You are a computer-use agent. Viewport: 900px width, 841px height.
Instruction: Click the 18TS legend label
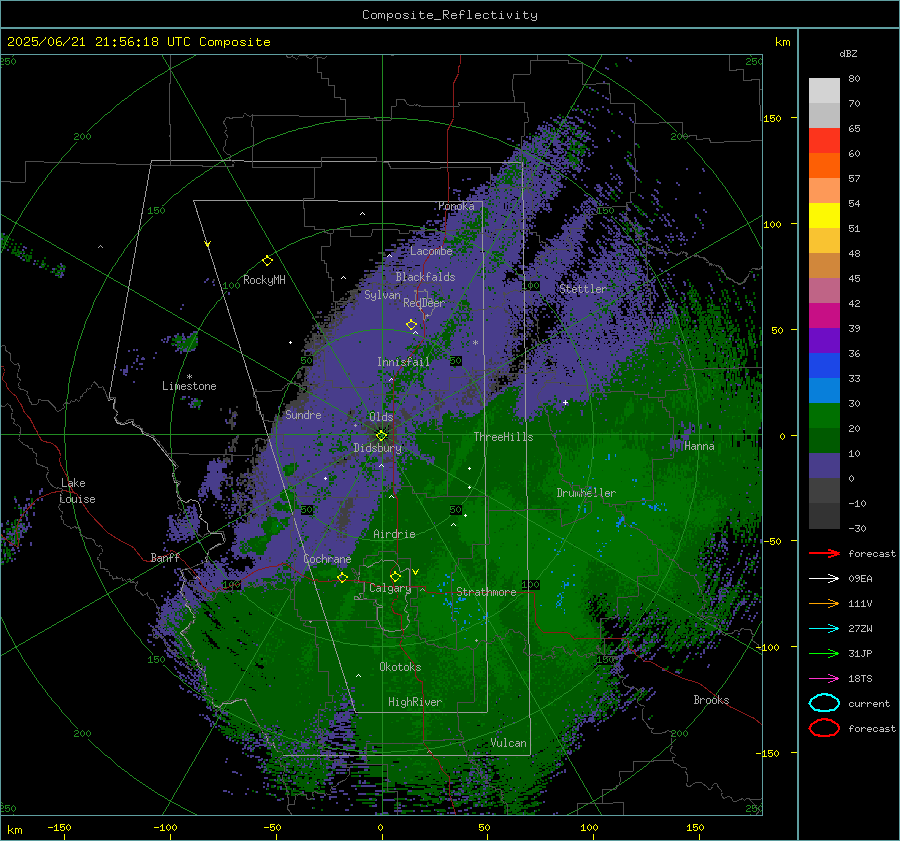pyautogui.click(x=860, y=679)
